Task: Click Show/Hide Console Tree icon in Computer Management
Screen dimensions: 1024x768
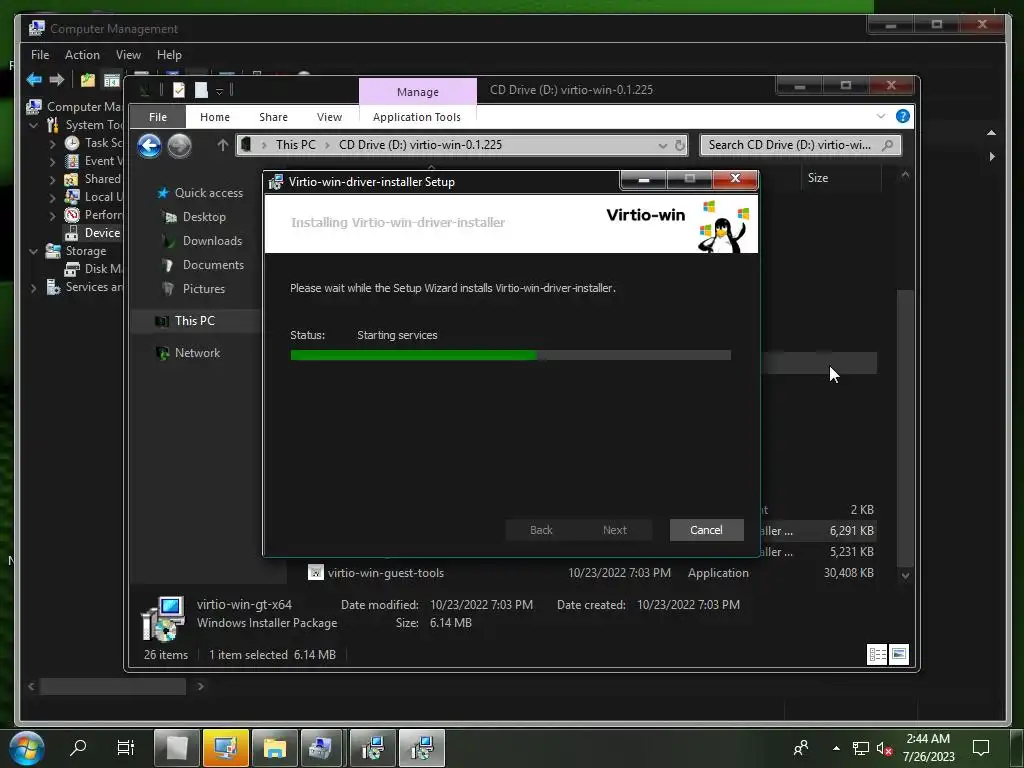Action: coord(112,80)
